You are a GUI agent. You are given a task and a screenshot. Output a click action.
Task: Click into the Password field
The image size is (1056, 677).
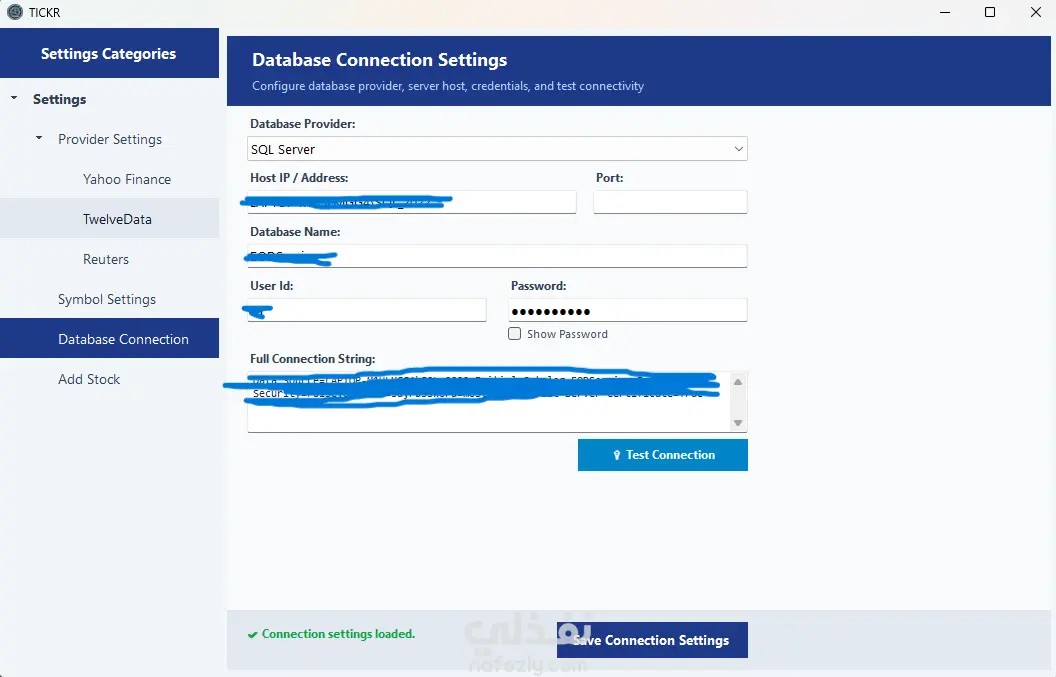point(628,311)
